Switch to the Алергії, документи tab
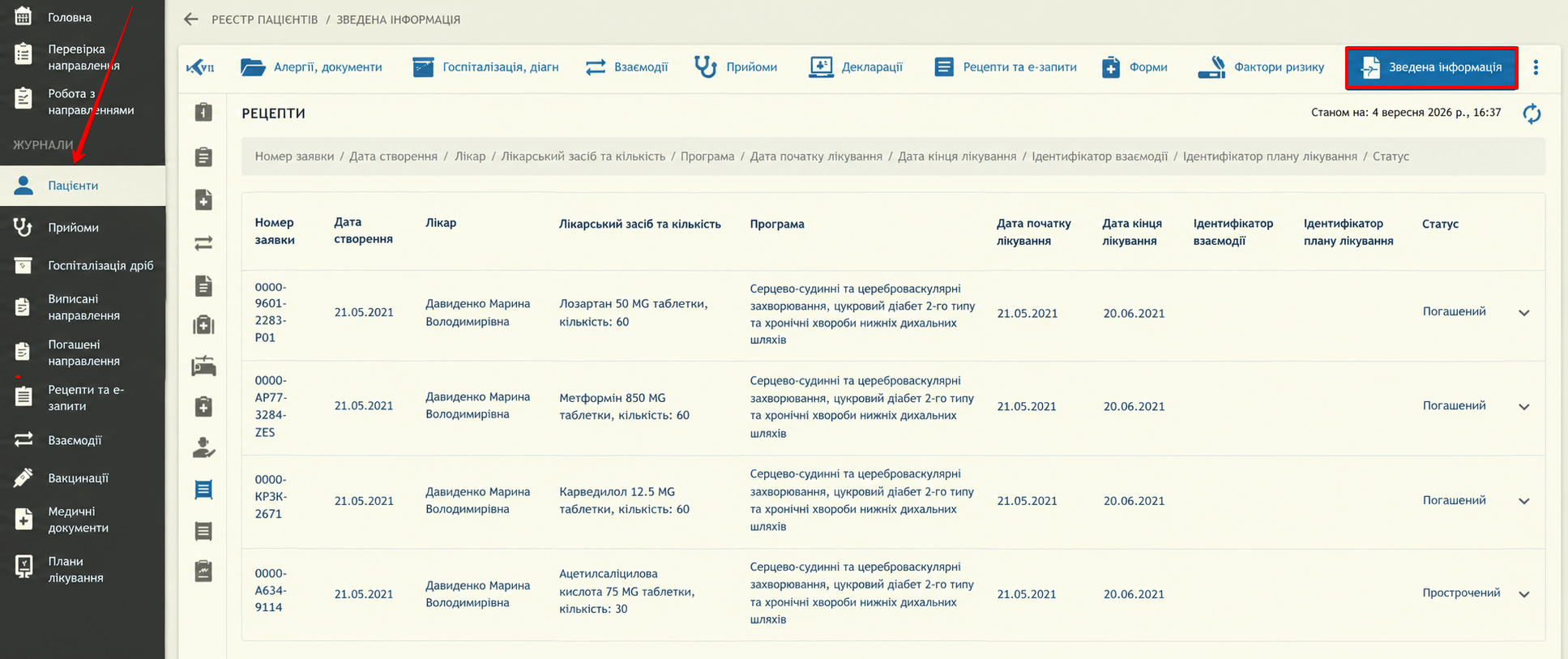The width and height of the screenshot is (1568, 659). pos(311,67)
